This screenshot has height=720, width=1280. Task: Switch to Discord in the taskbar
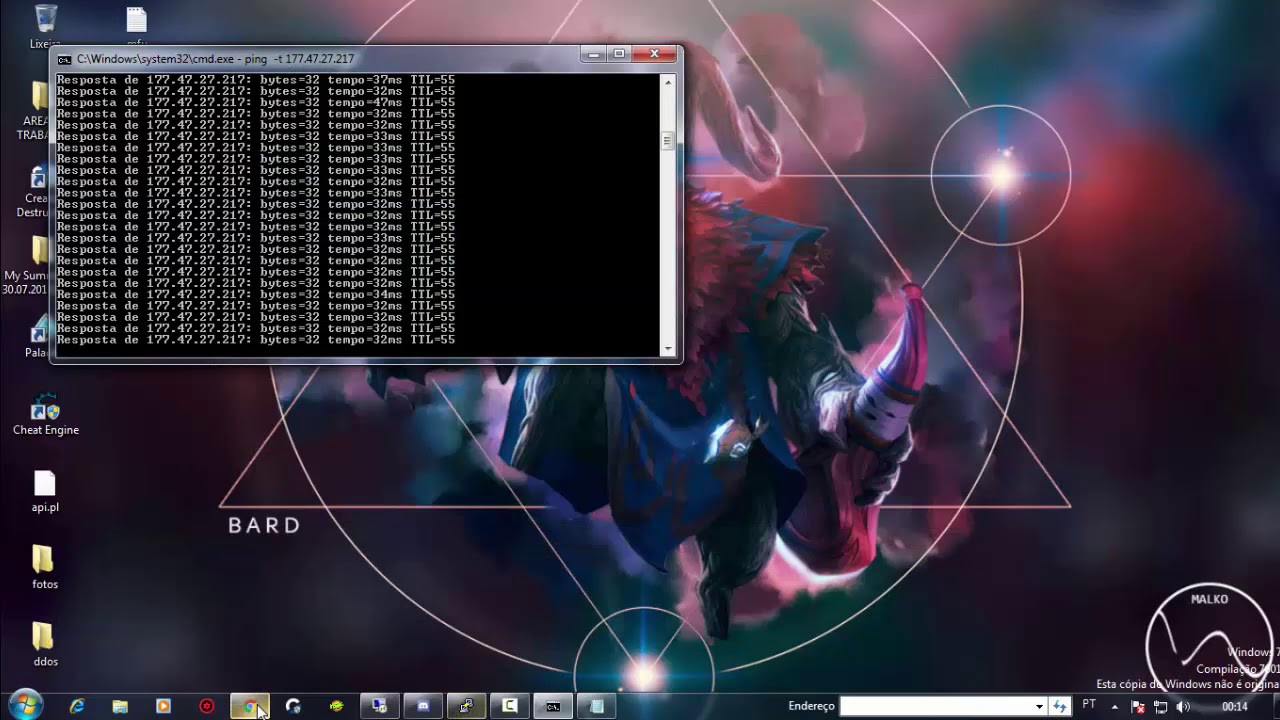click(x=423, y=706)
